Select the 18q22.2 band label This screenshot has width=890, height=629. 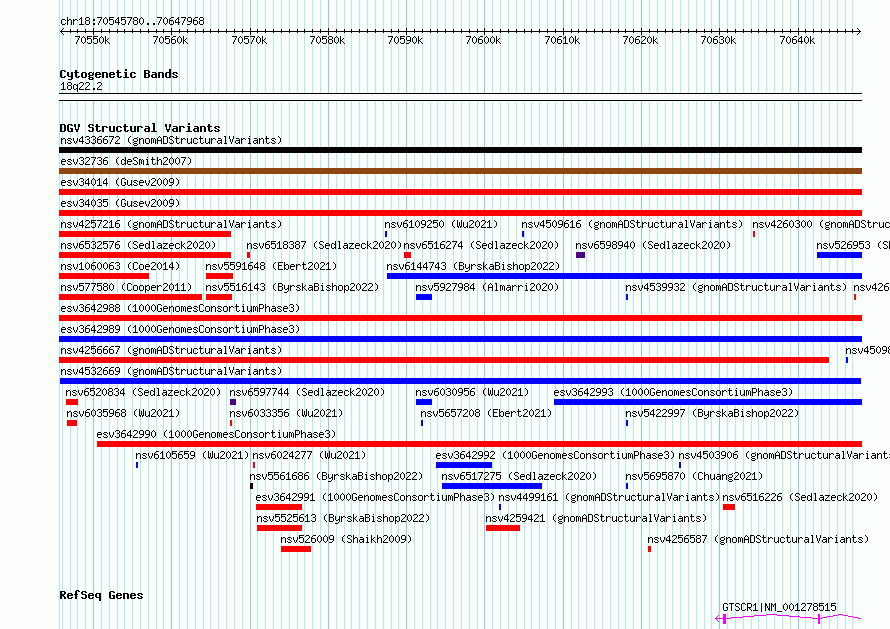pos(81,86)
